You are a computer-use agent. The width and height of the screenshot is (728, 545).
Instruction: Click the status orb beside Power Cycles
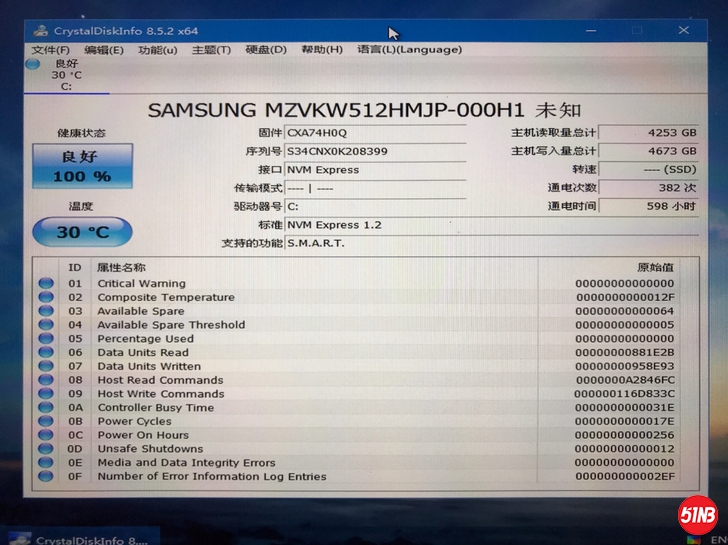pyautogui.click(x=46, y=422)
